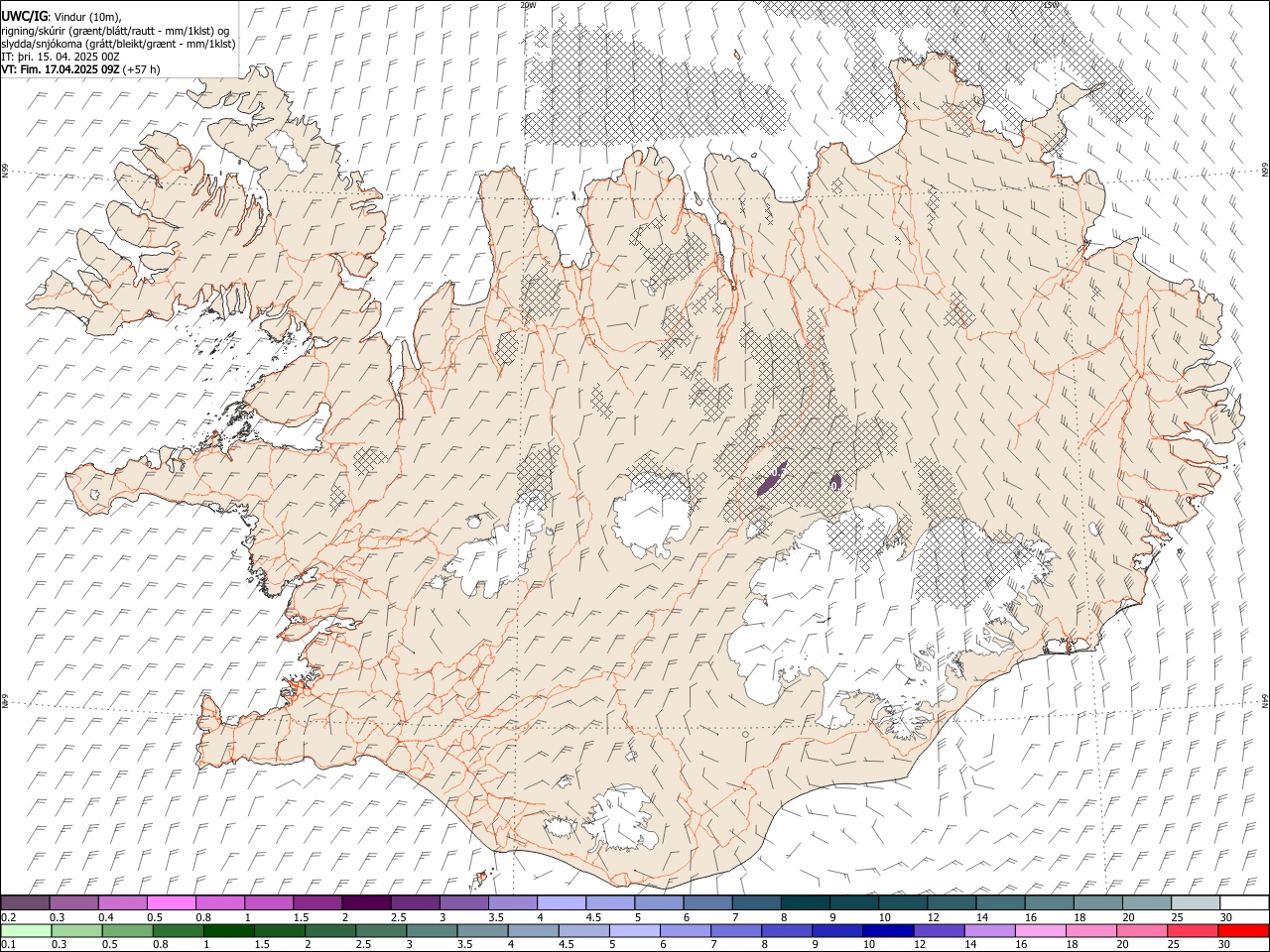Select the lilac lower-legend swatch between 14 and 16
The image size is (1270, 952).
coord(988,931)
